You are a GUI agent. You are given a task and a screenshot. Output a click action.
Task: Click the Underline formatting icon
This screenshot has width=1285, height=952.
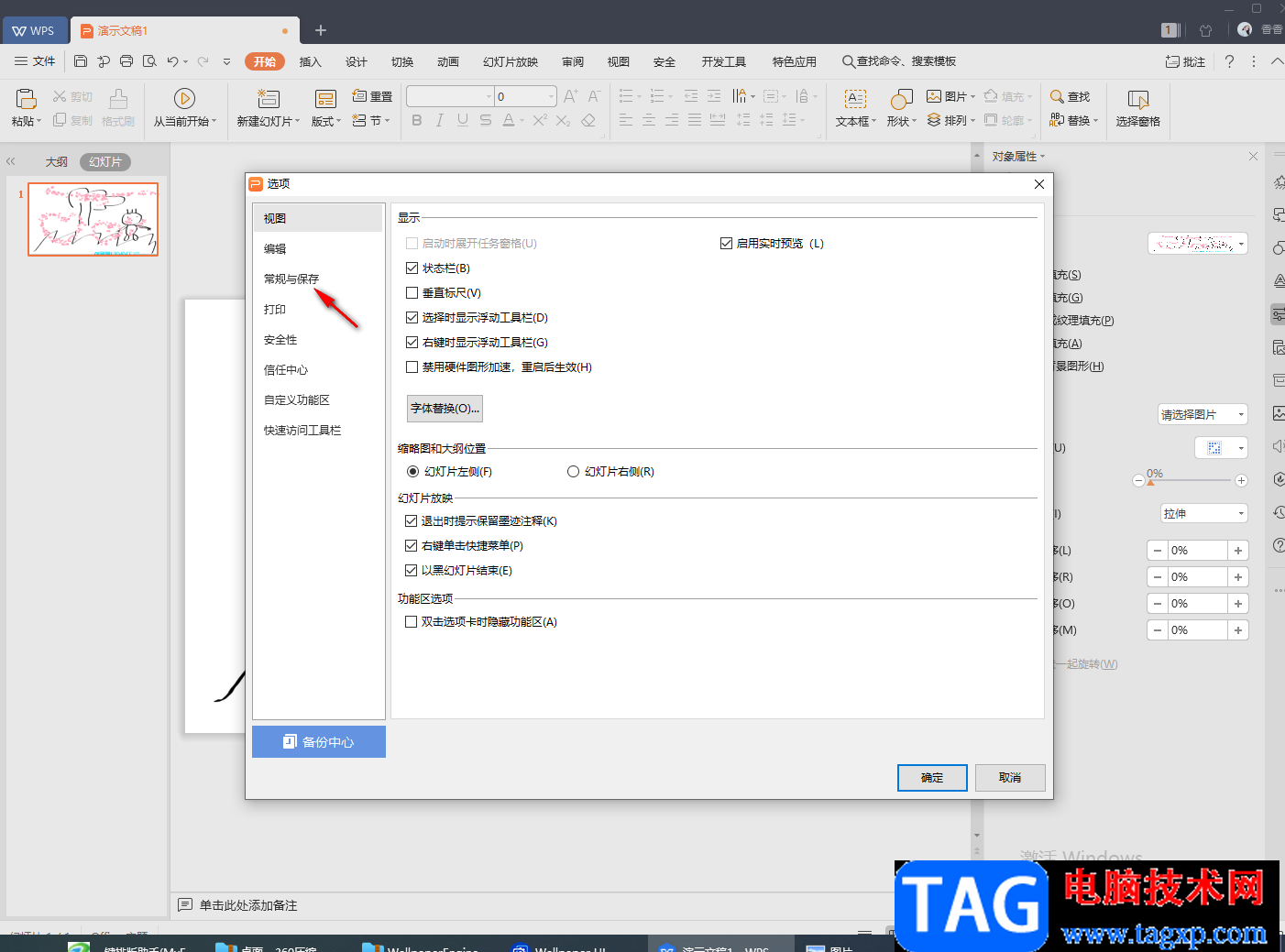(x=463, y=120)
